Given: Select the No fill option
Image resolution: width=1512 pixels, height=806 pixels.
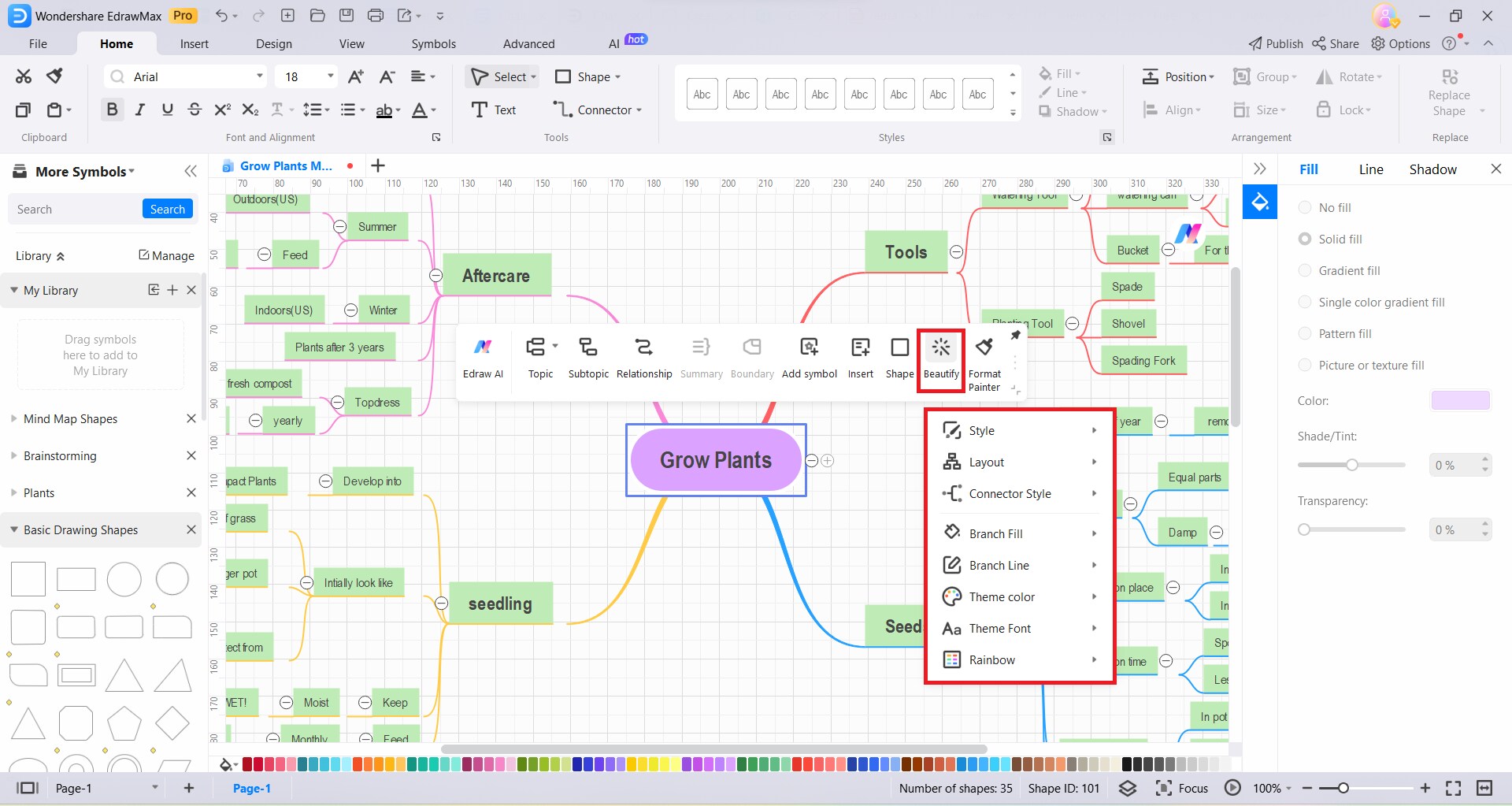Looking at the screenshot, I should [x=1325, y=208].
